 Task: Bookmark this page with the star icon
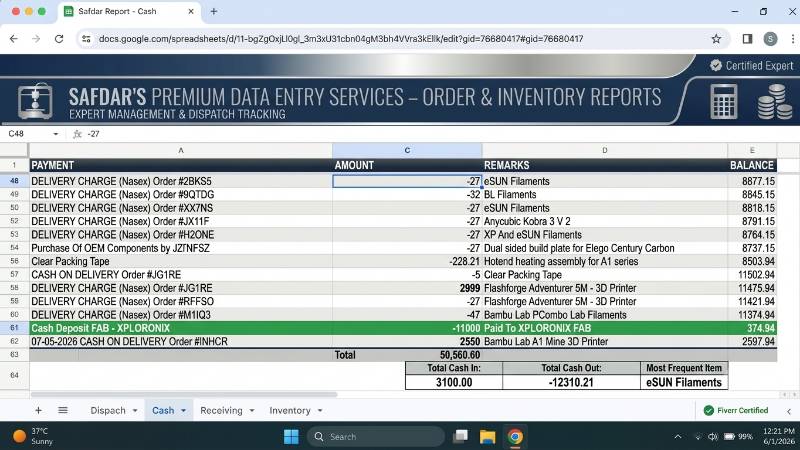[716, 39]
